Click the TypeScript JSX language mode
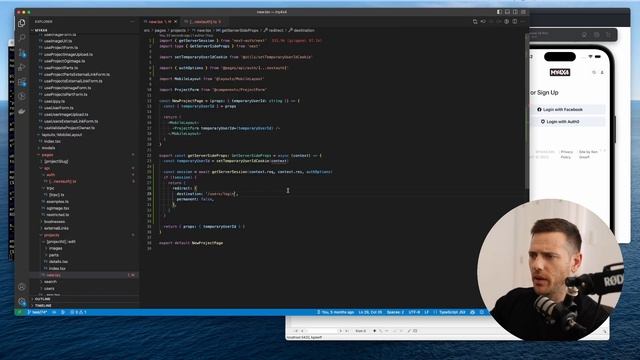 coord(452,312)
